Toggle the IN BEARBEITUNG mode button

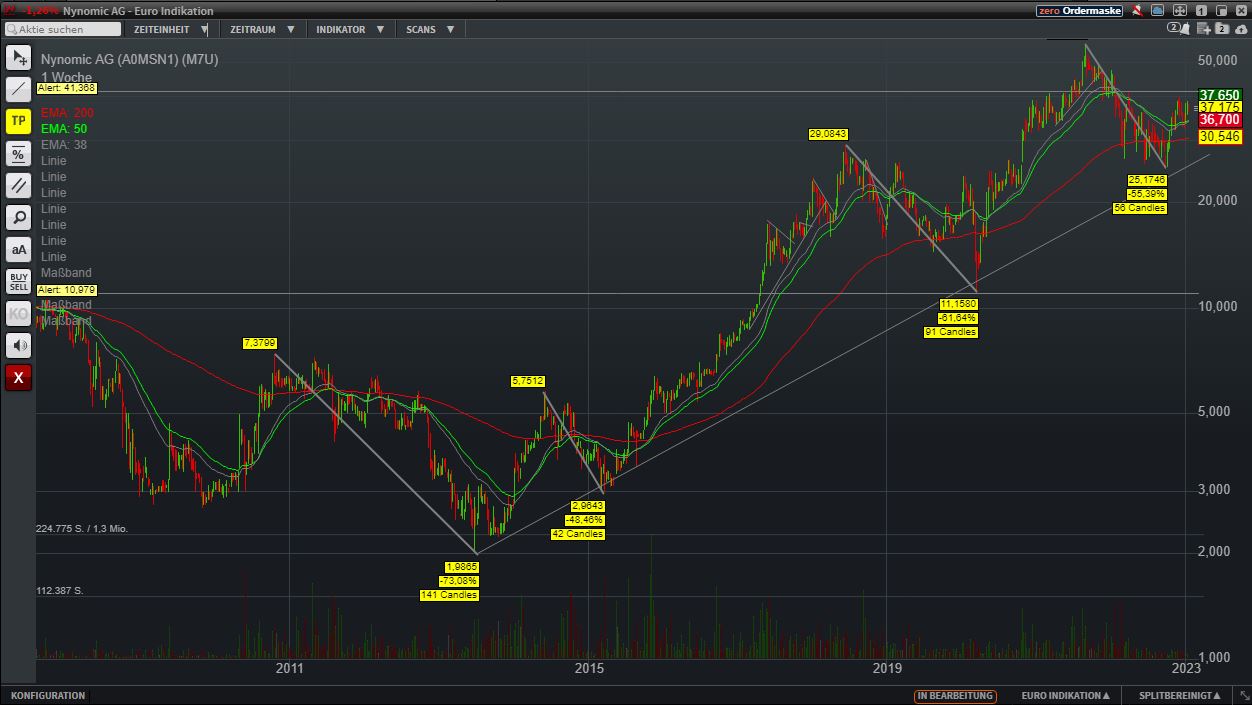[954, 695]
